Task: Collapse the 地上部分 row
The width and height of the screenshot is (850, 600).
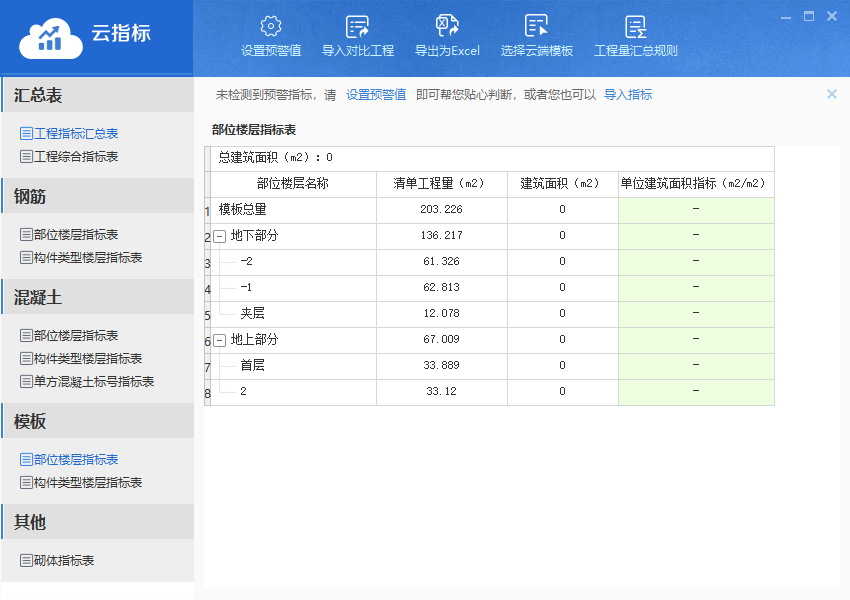Action: tap(220, 340)
